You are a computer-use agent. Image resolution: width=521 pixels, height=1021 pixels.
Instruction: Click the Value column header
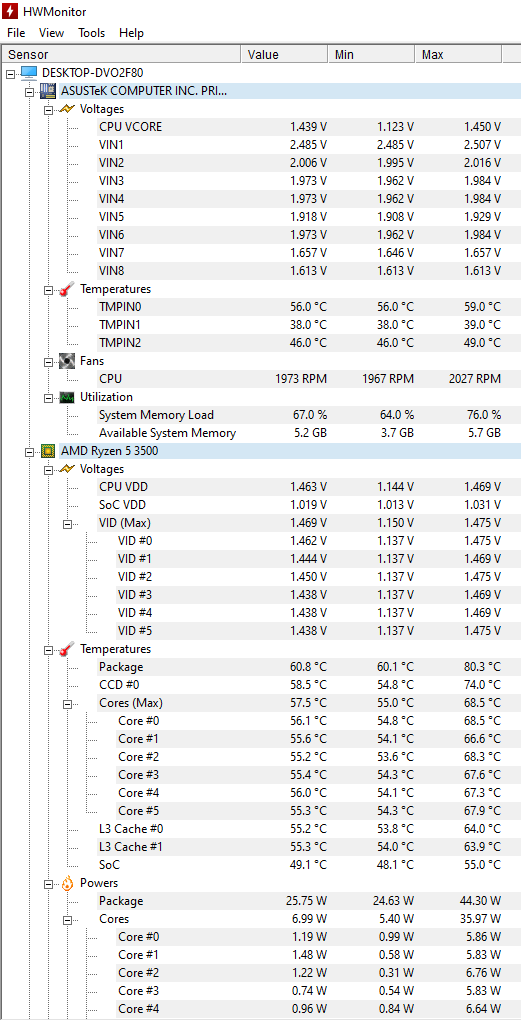[285, 55]
